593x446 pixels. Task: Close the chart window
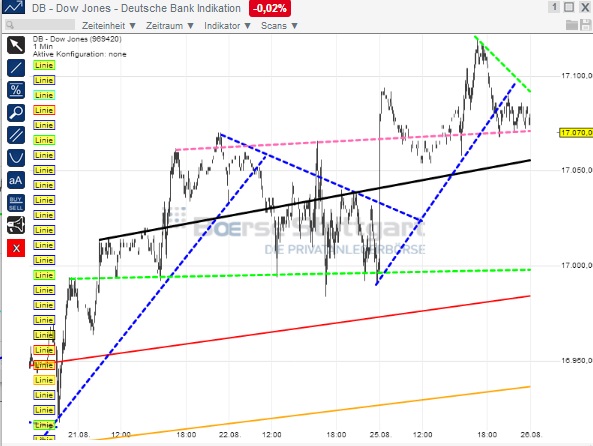(x=585, y=7)
